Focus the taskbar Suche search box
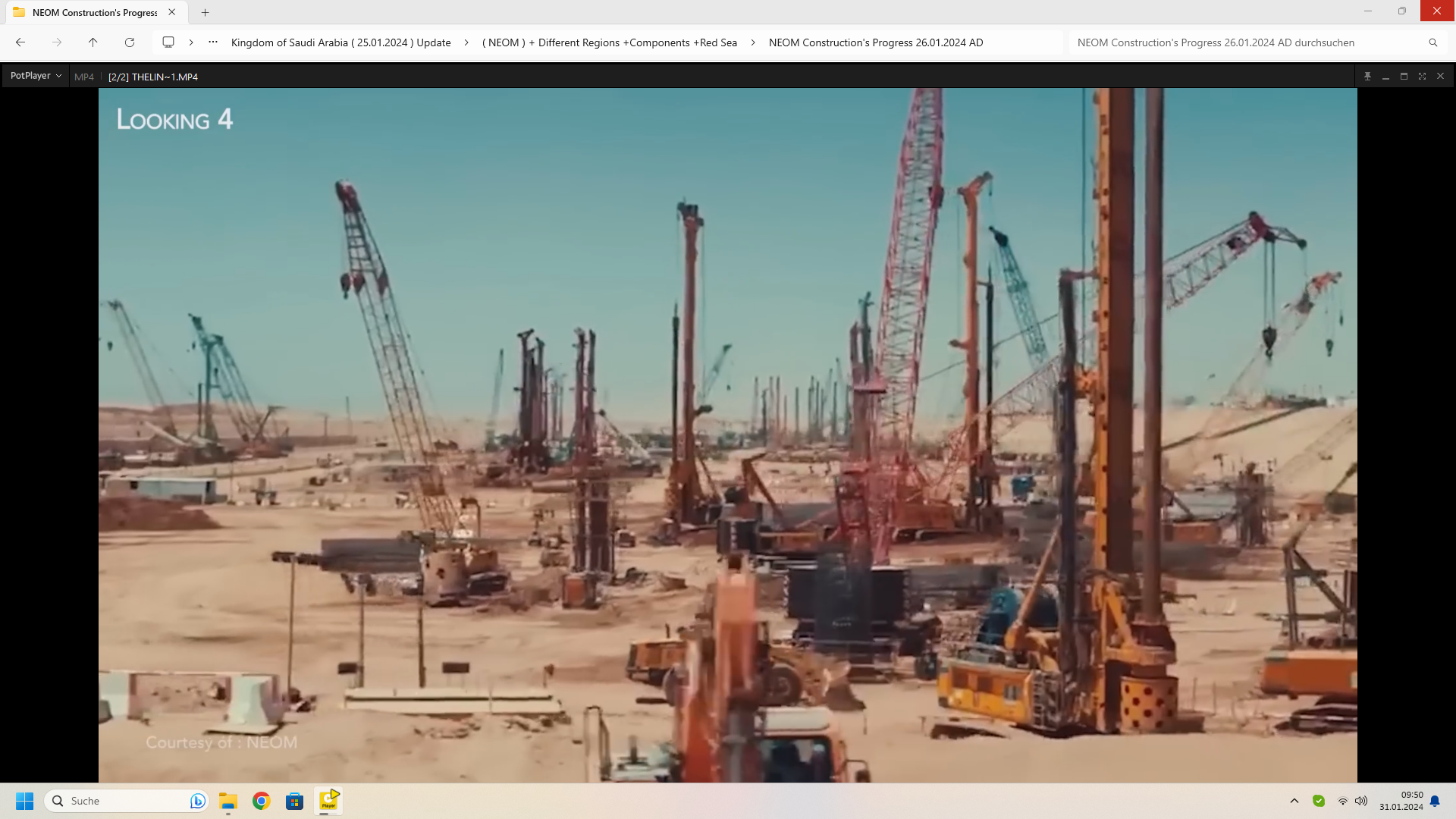Viewport: 1456px width, 819px height. (127, 801)
